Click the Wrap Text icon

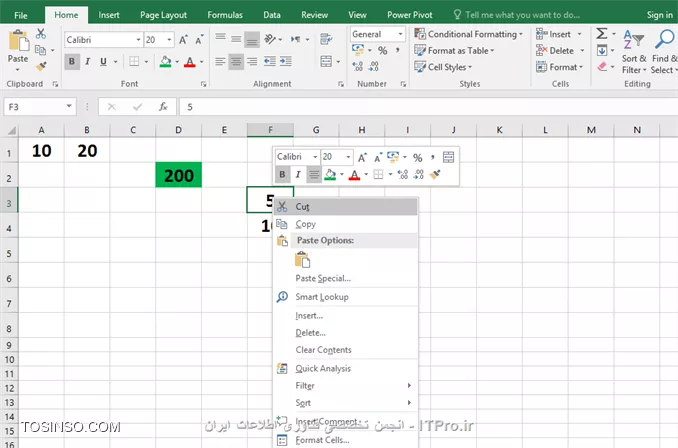tap(326, 39)
